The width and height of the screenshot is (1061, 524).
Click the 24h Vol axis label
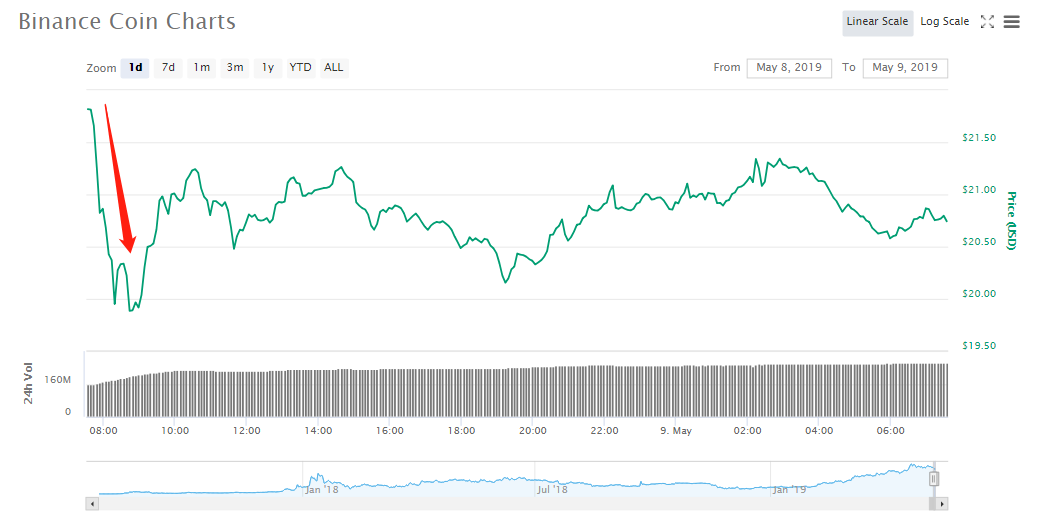pos(28,383)
